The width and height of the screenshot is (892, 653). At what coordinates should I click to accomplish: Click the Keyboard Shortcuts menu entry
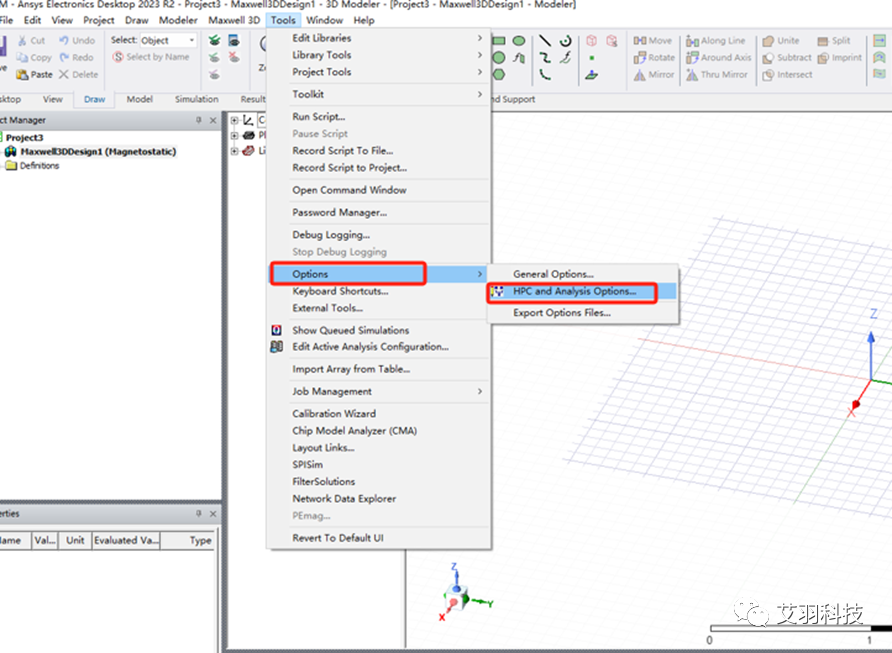[340, 291]
